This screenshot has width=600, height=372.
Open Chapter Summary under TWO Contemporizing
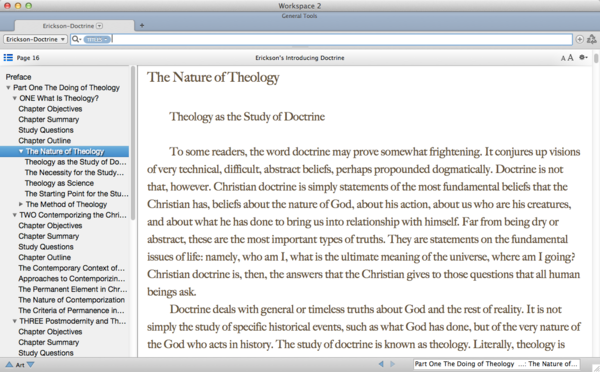(49, 236)
